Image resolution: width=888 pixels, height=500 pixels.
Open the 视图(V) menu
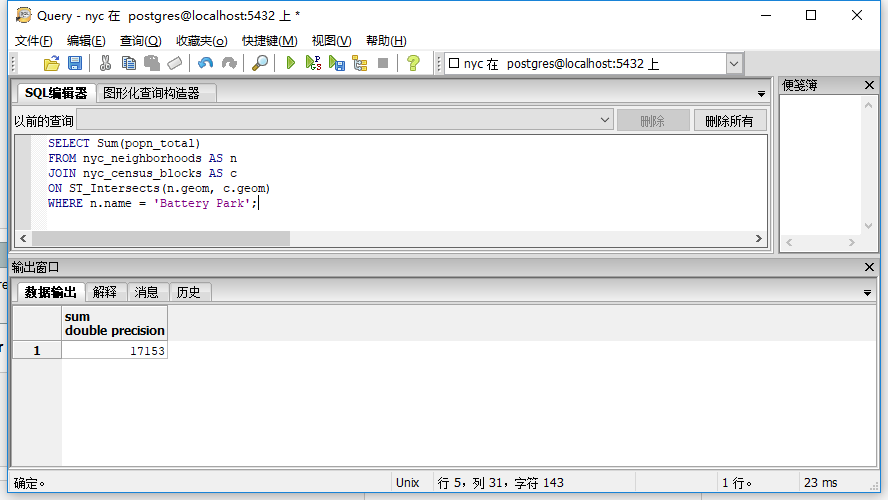331,41
